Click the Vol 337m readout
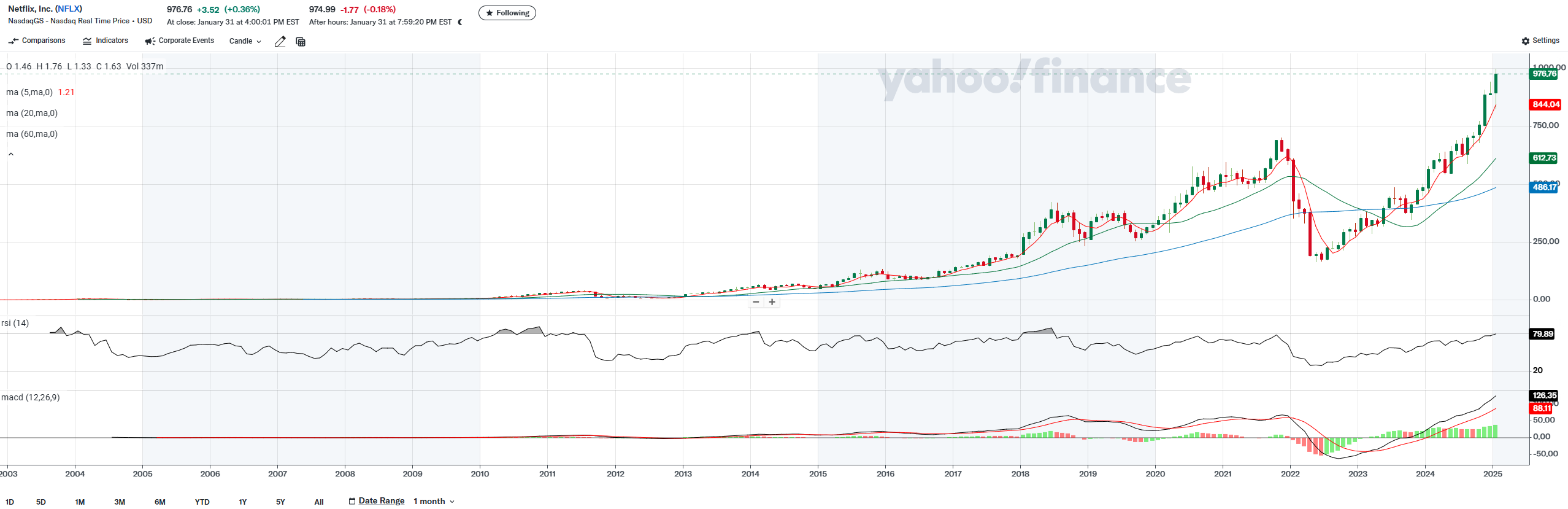Viewport: 1568px width, 509px height. pos(145,66)
